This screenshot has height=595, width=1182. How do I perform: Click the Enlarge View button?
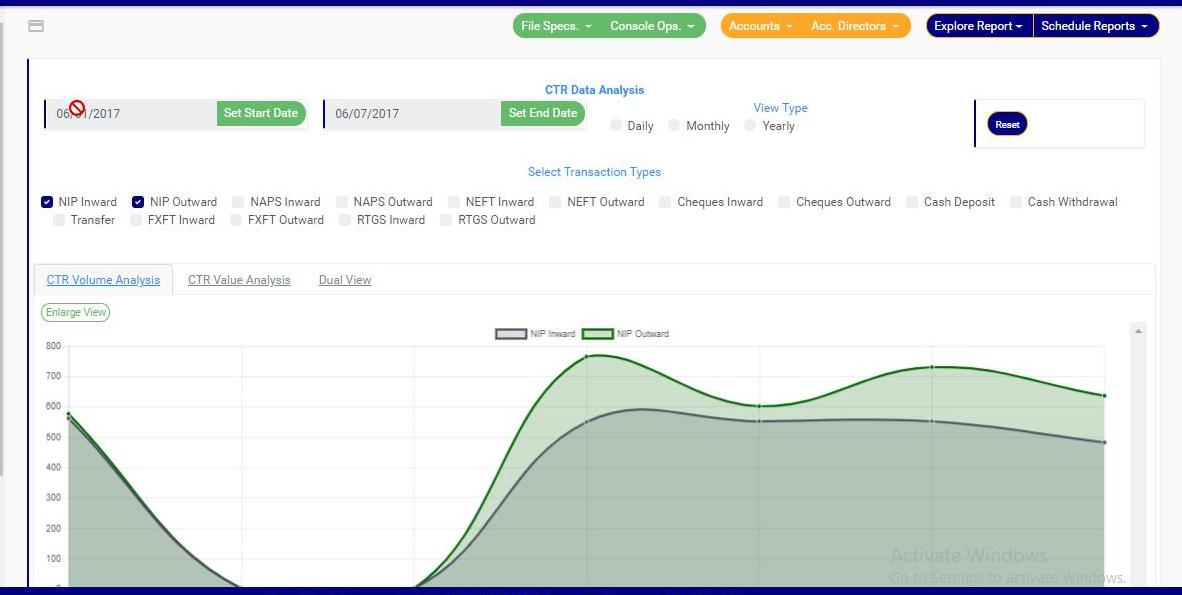(75, 312)
